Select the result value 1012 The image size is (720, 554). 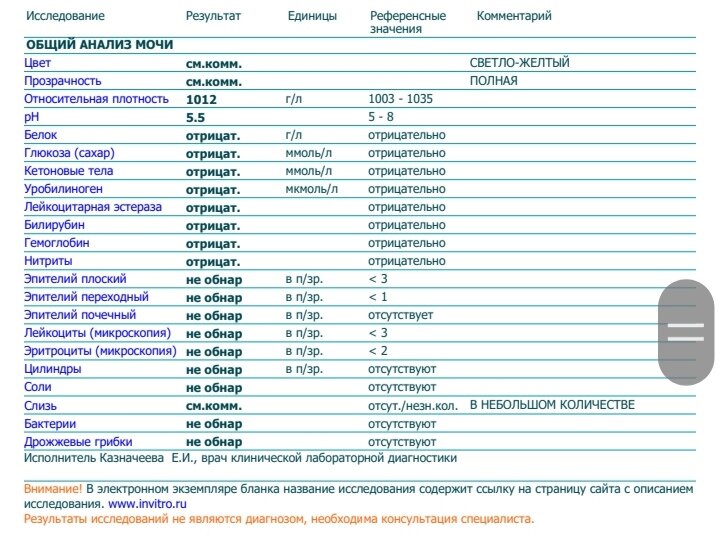201,100
